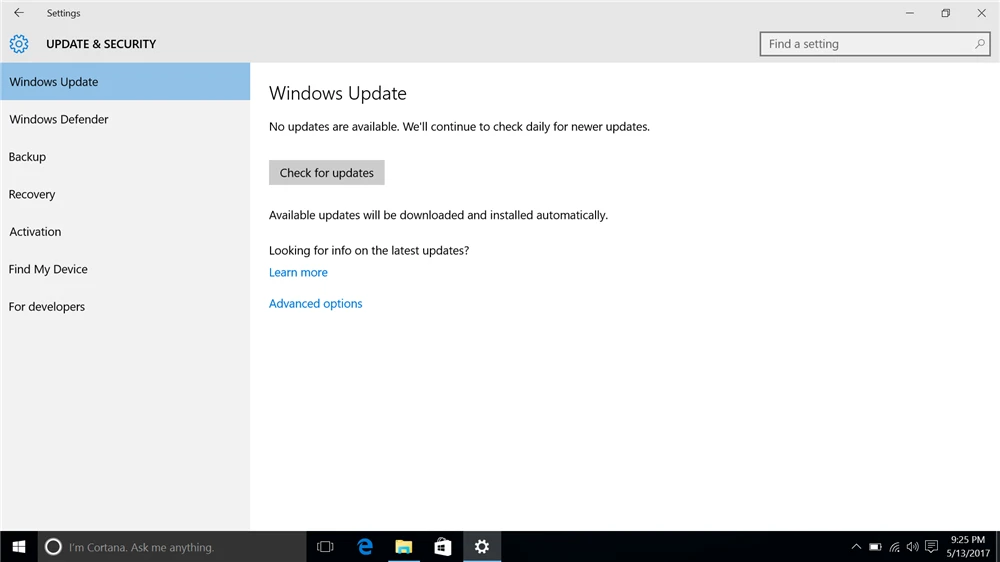This screenshot has width=1000, height=562.
Task: Open Task View from the taskbar
Action: [x=325, y=547]
